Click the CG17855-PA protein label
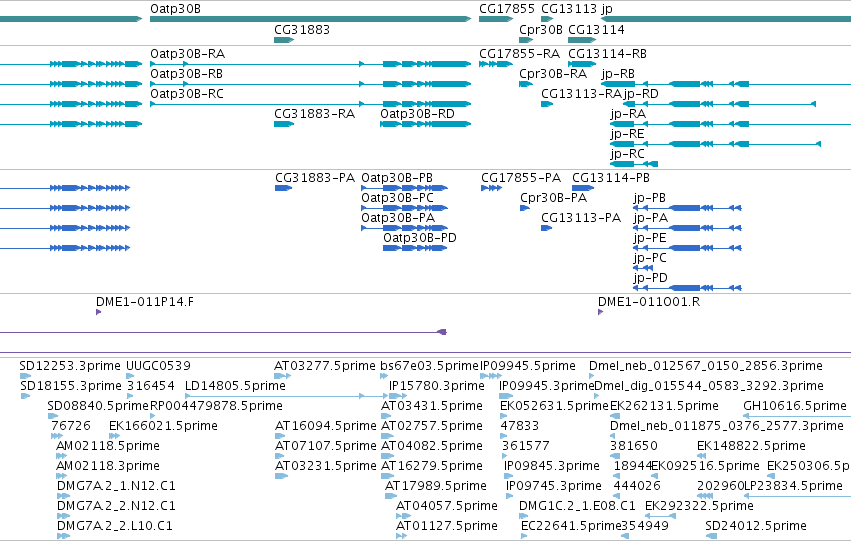This screenshot has height=541, width=851. pyautogui.click(x=521, y=178)
